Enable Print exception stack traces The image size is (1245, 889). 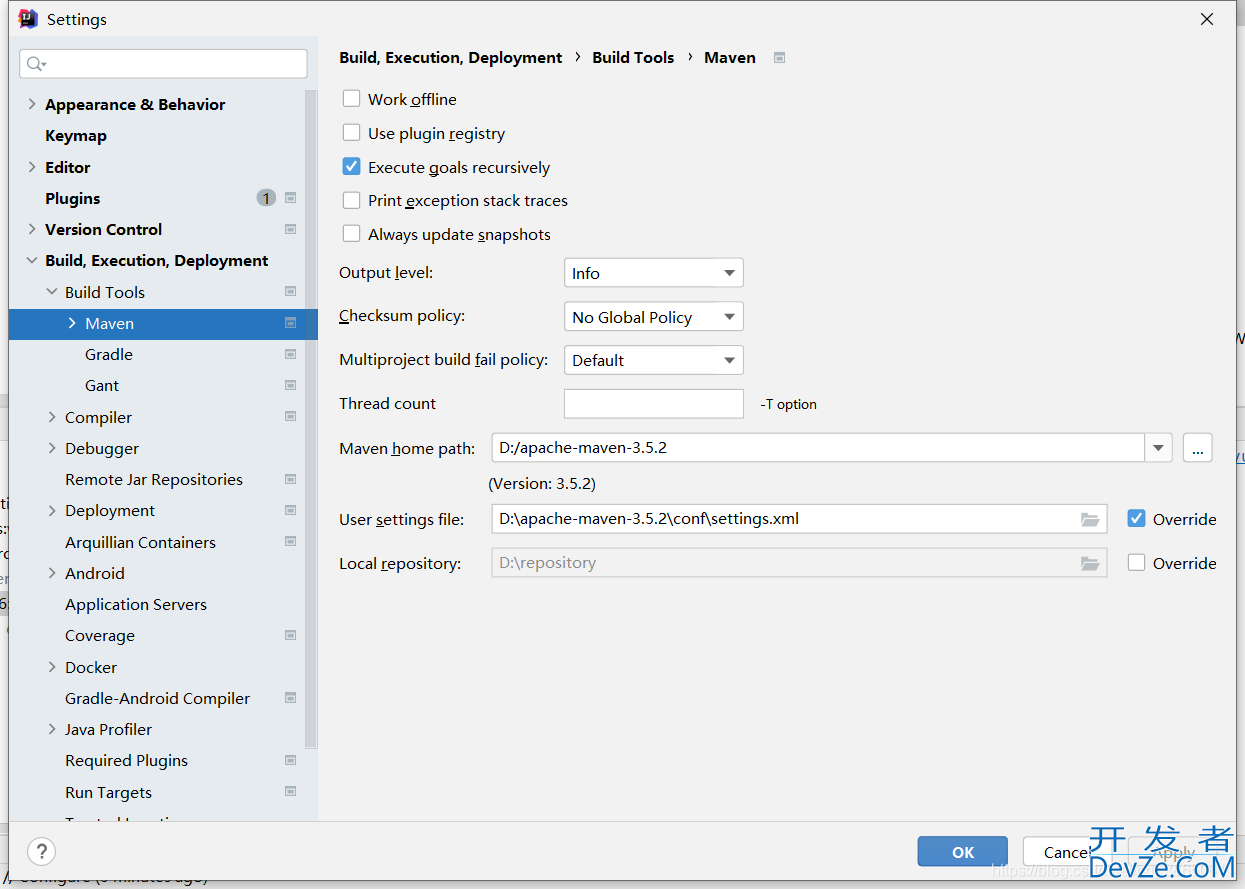coord(351,200)
